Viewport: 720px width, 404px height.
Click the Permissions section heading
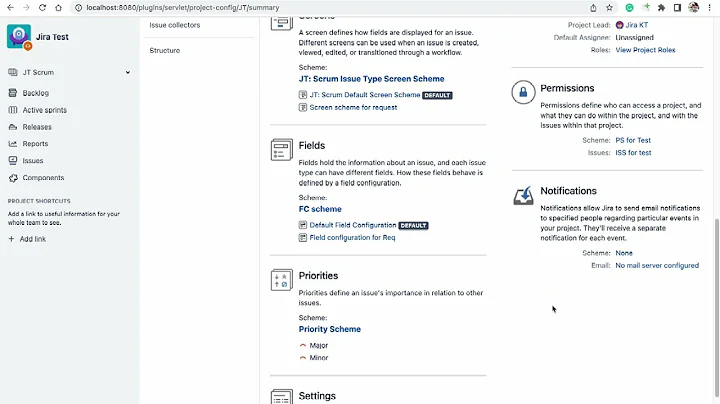click(567, 88)
